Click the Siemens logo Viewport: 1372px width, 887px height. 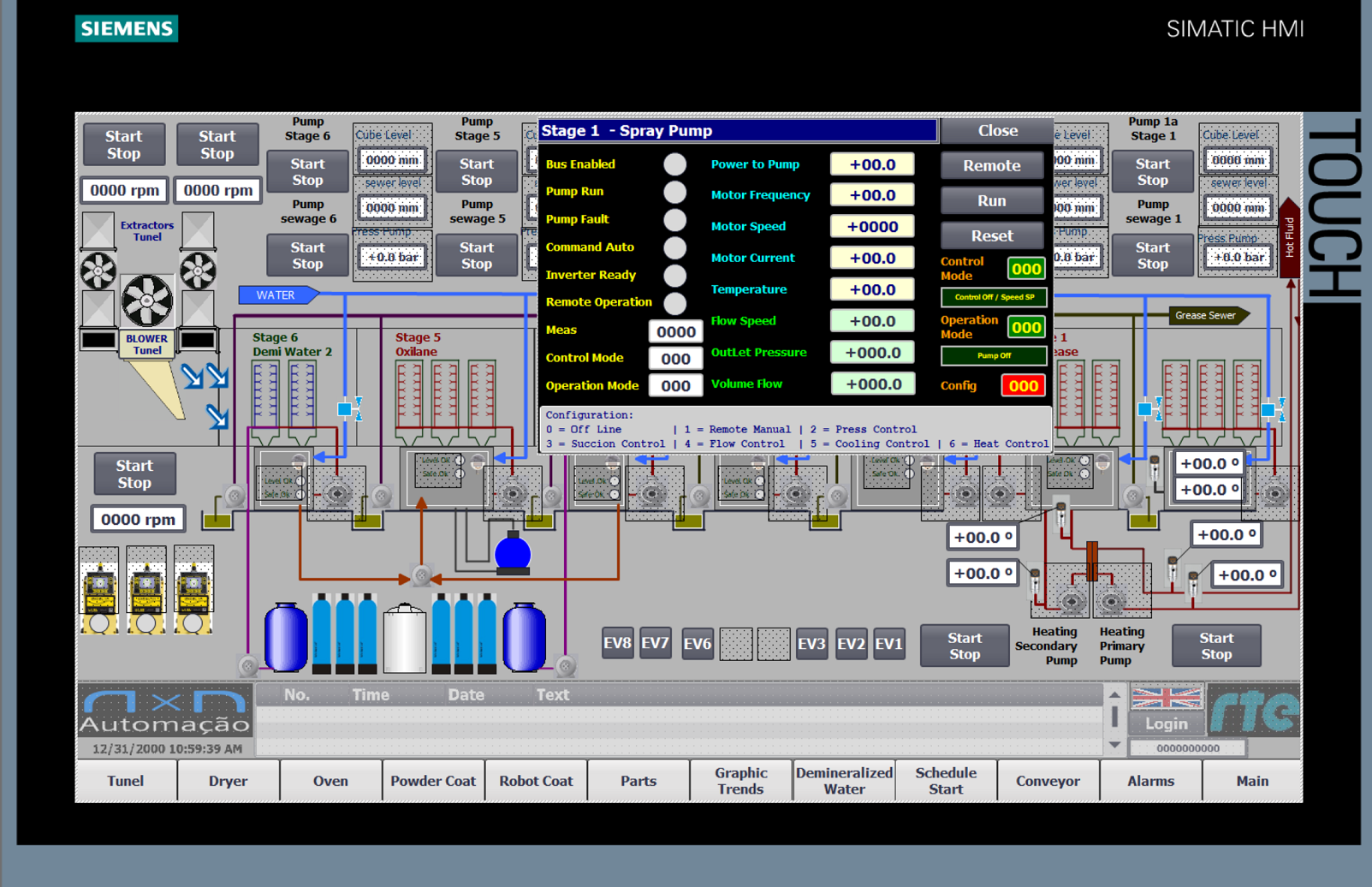127,28
